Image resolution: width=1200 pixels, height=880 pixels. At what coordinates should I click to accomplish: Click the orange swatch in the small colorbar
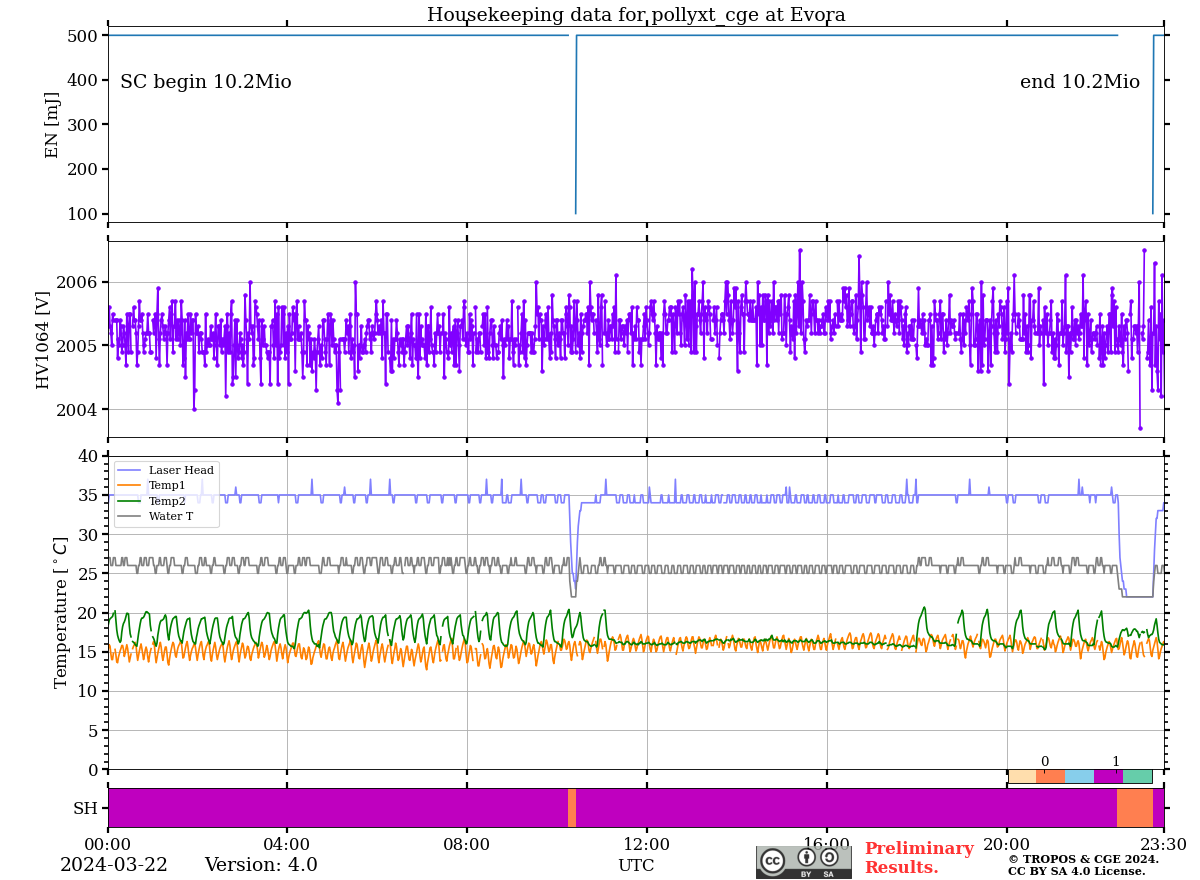click(x=1051, y=776)
